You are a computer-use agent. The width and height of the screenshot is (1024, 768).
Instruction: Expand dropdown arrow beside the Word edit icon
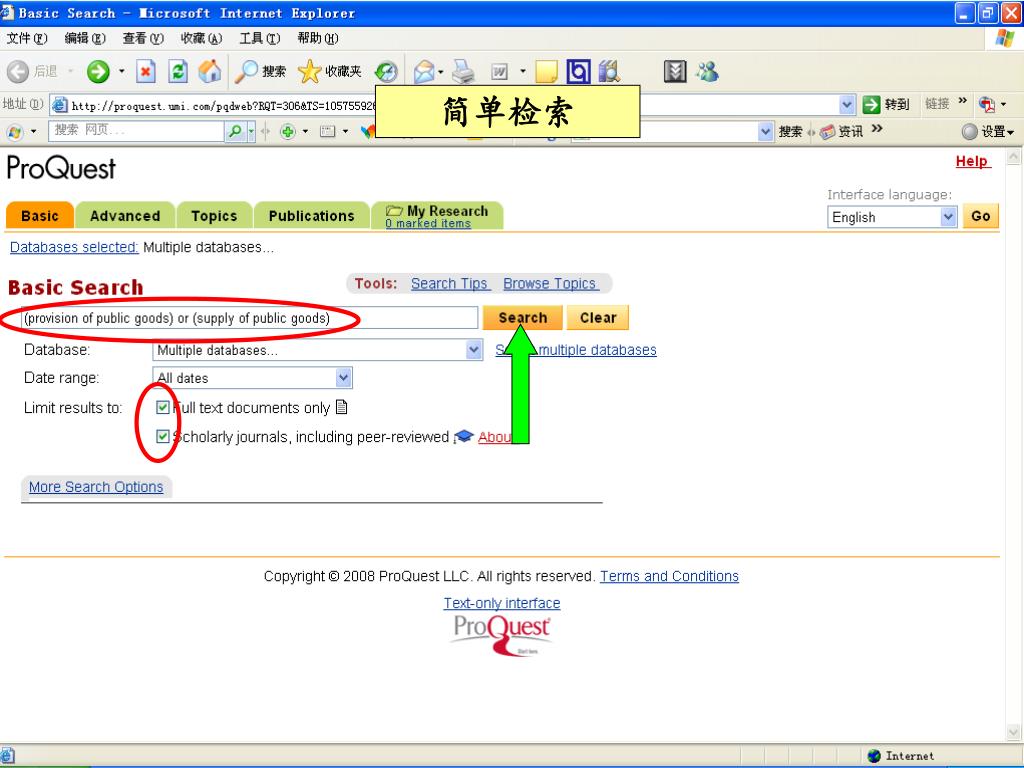(522, 71)
